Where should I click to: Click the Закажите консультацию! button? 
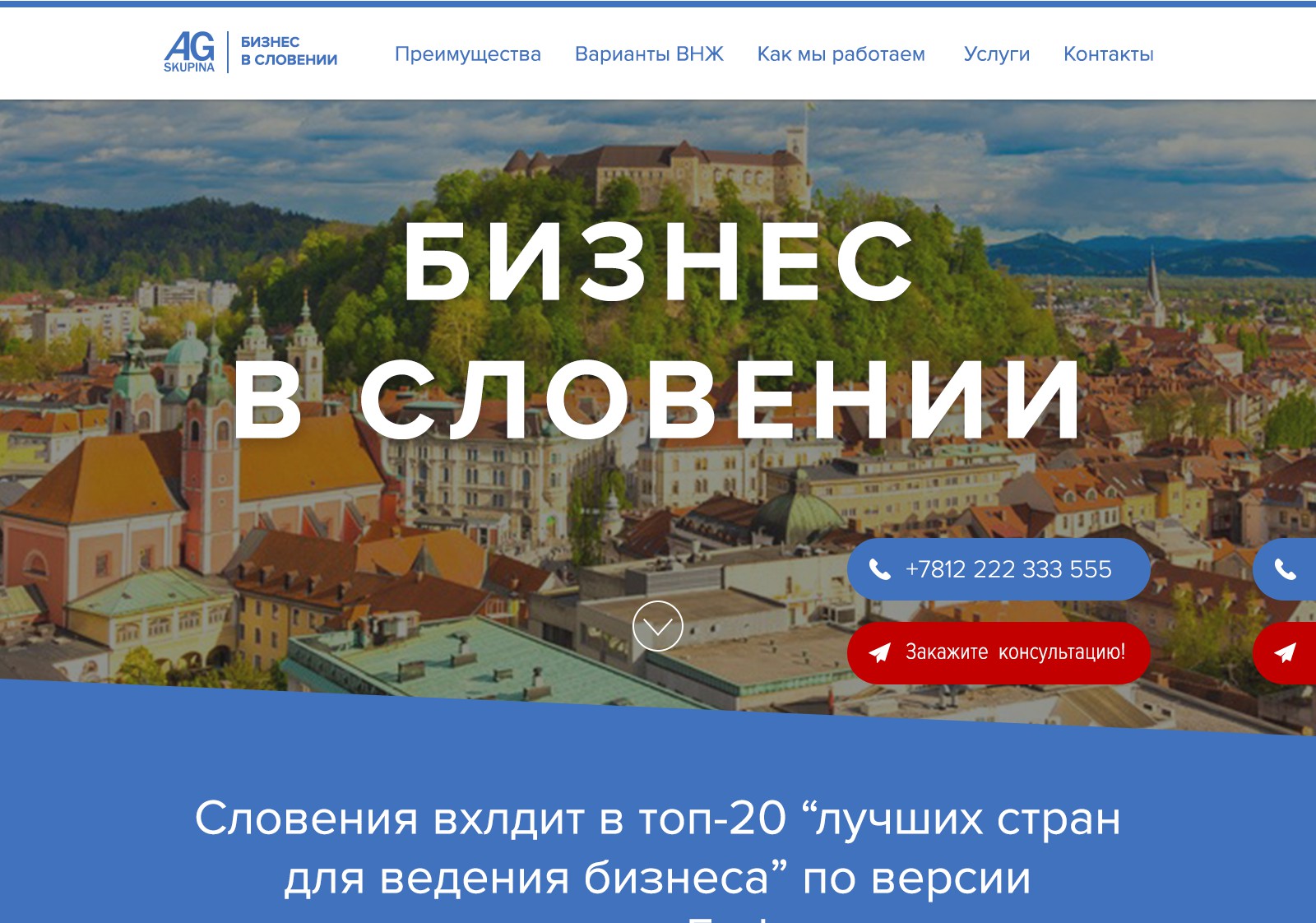tap(999, 652)
